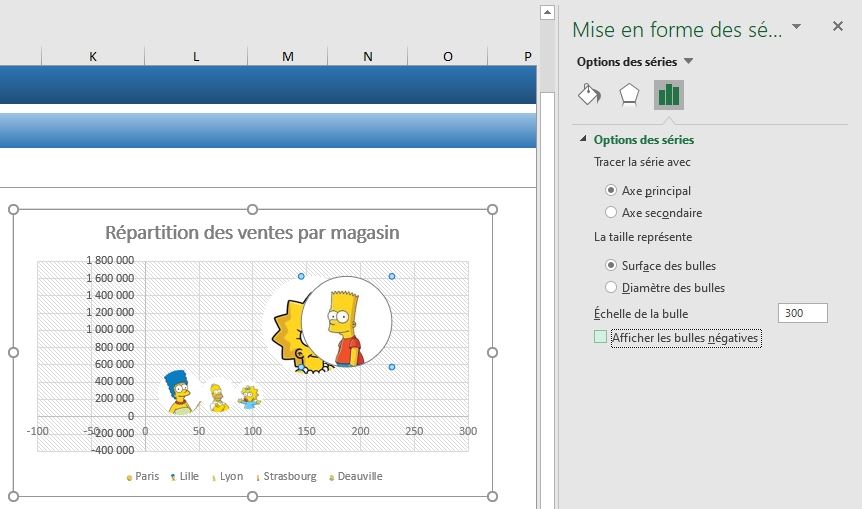Click the Homer Simpson bubble in chart
The image size is (862, 509).
[x=218, y=398]
